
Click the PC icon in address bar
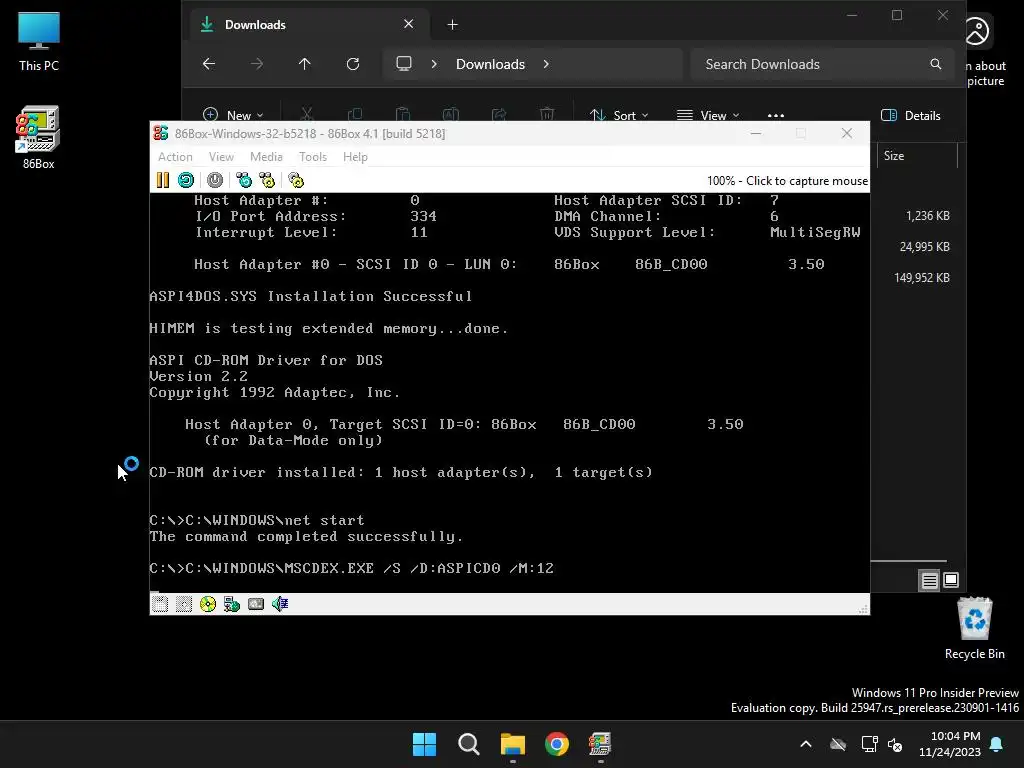[x=404, y=64]
